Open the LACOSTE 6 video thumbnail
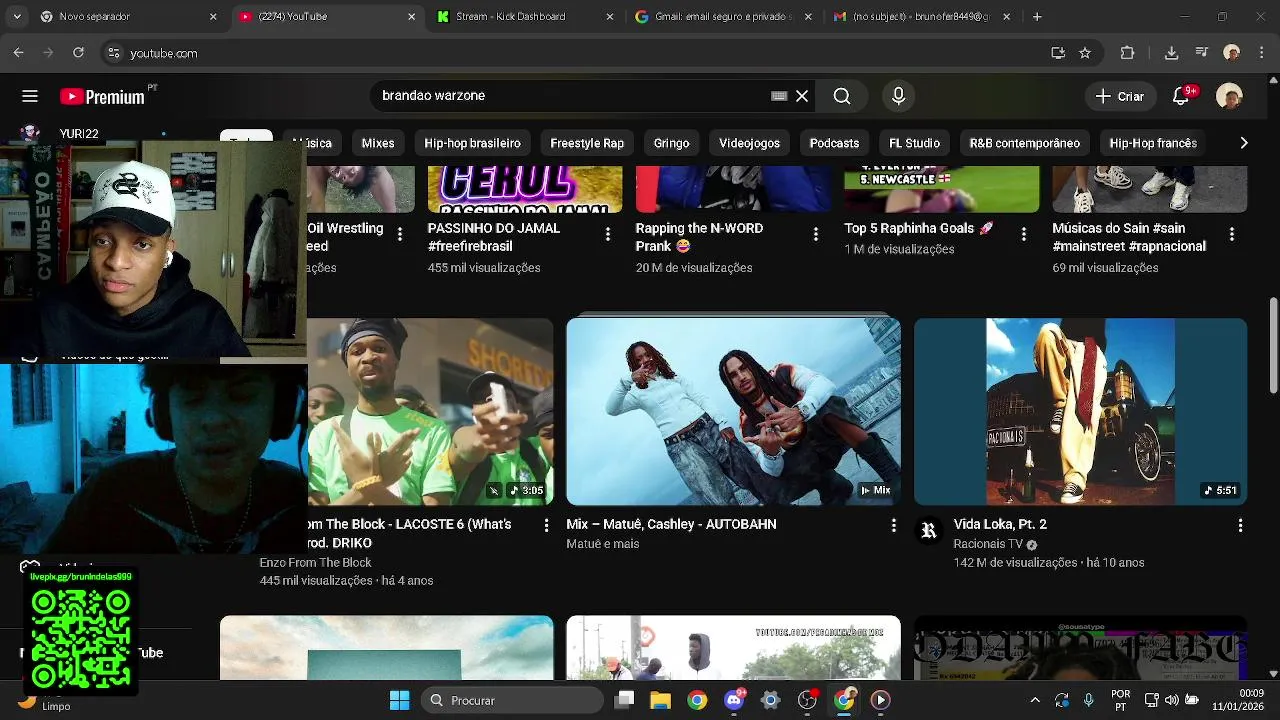Image resolution: width=1280 pixels, height=720 pixels. coord(430,411)
